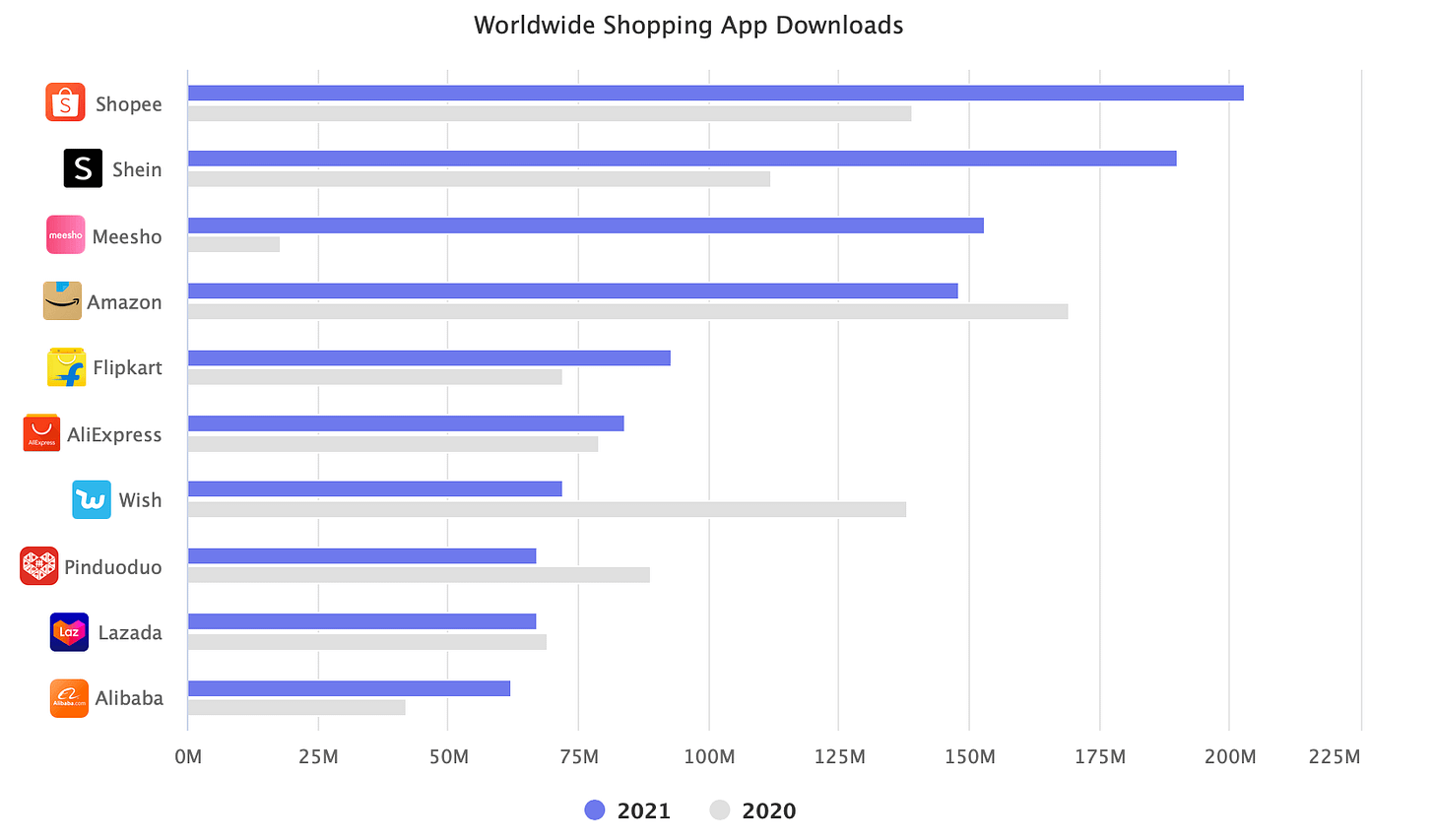Image resolution: width=1434 pixels, height=840 pixels.
Task: Click the Alibaba app icon
Action: (x=69, y=698)
